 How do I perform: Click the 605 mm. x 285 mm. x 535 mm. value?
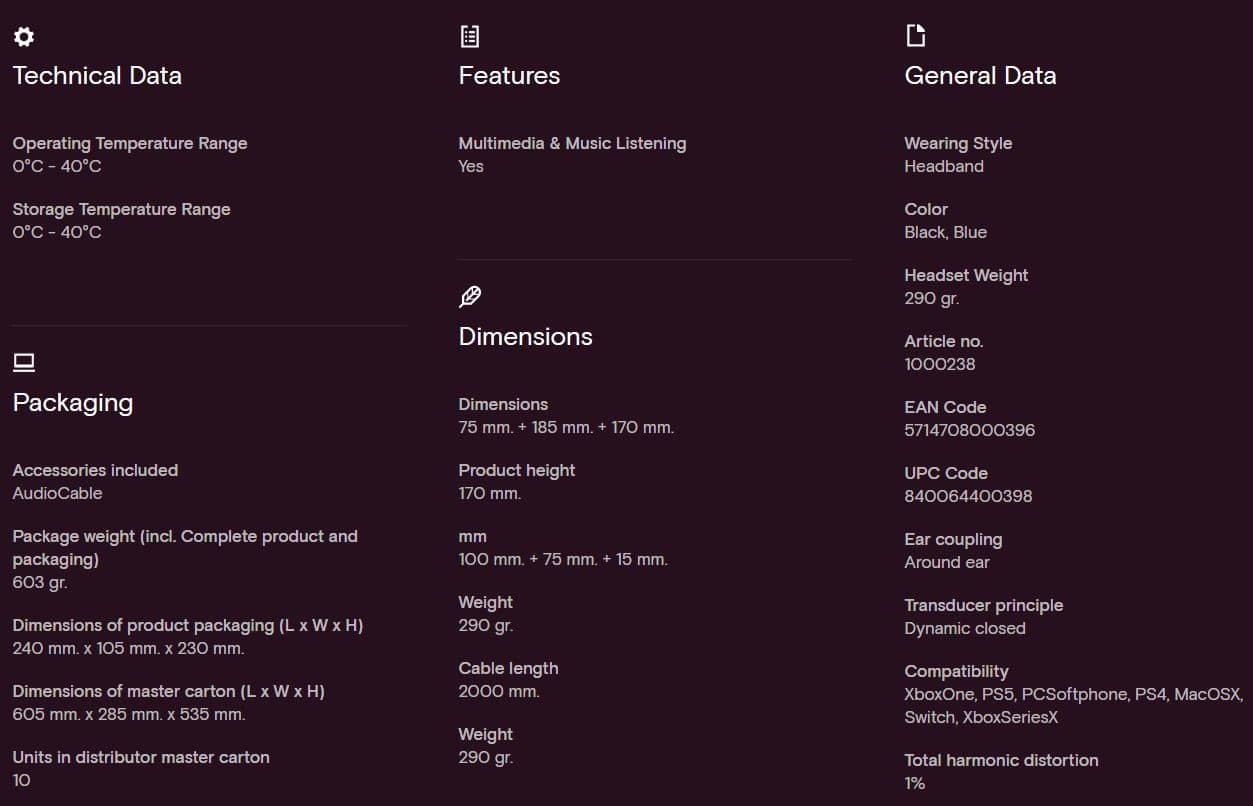[129, 714]
